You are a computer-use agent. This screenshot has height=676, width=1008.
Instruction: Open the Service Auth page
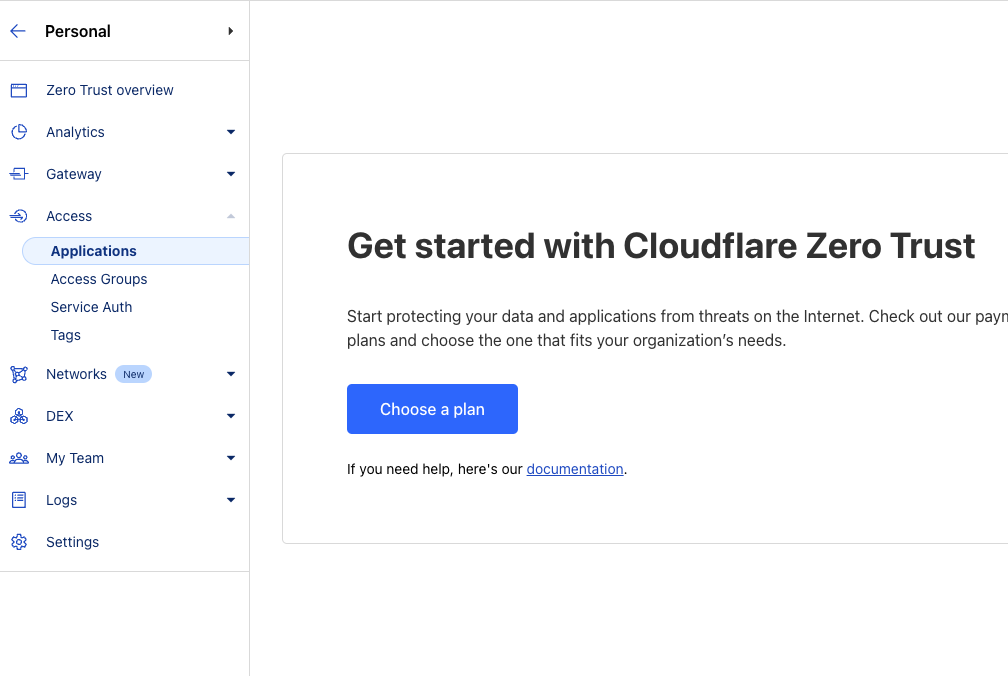point(91,307)
